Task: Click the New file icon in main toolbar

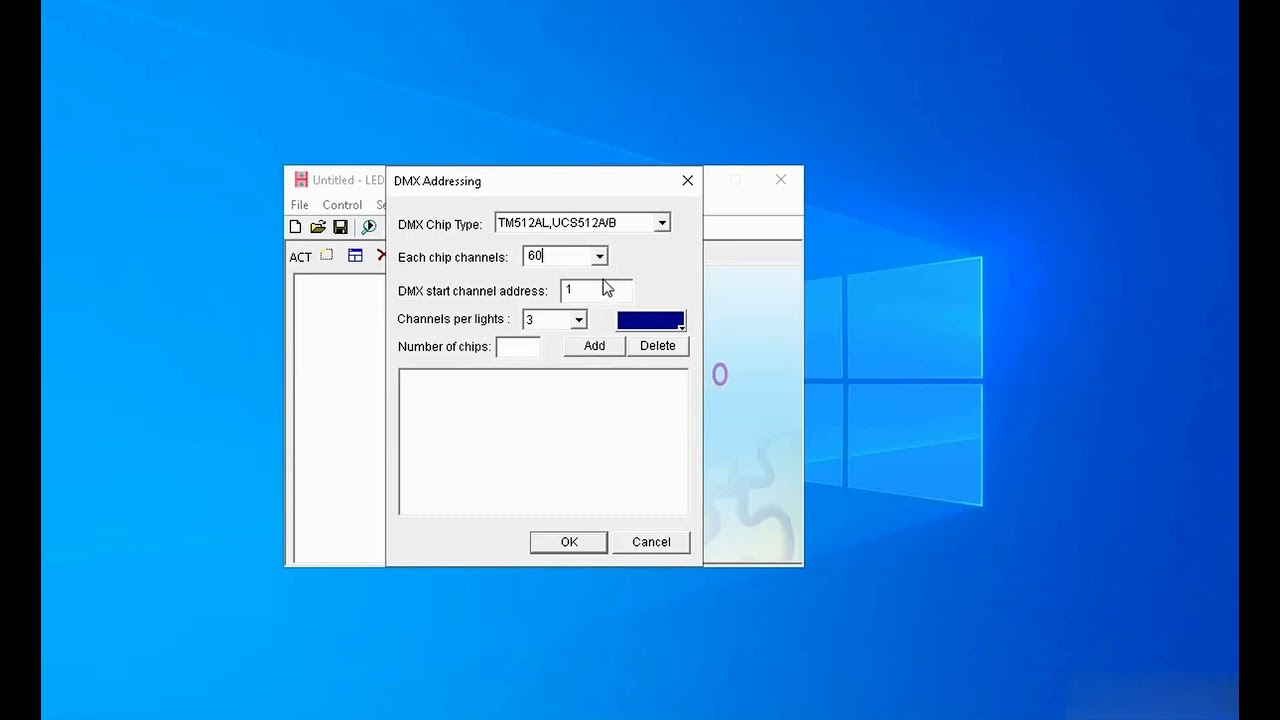Action: click(295, 228)
